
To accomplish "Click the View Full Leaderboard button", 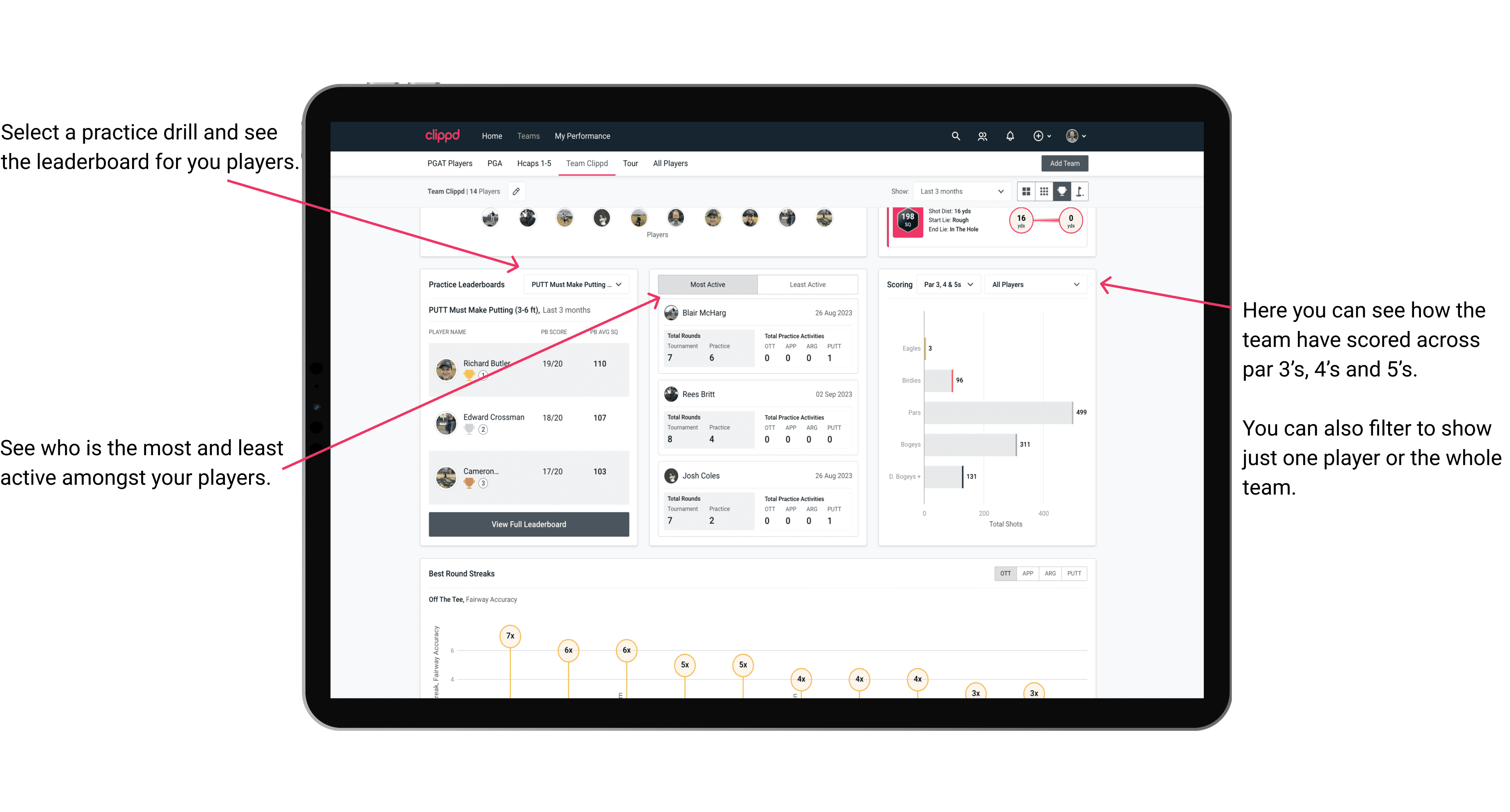I will [528, 525].
